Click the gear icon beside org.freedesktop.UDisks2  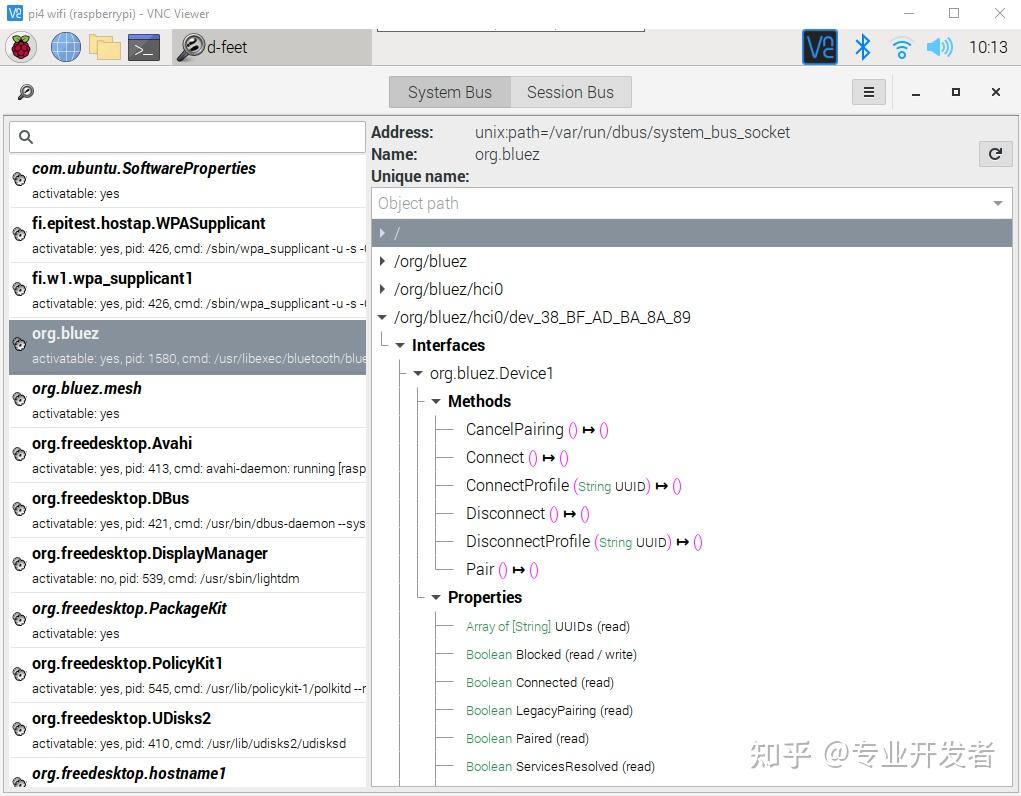[20, 729]
